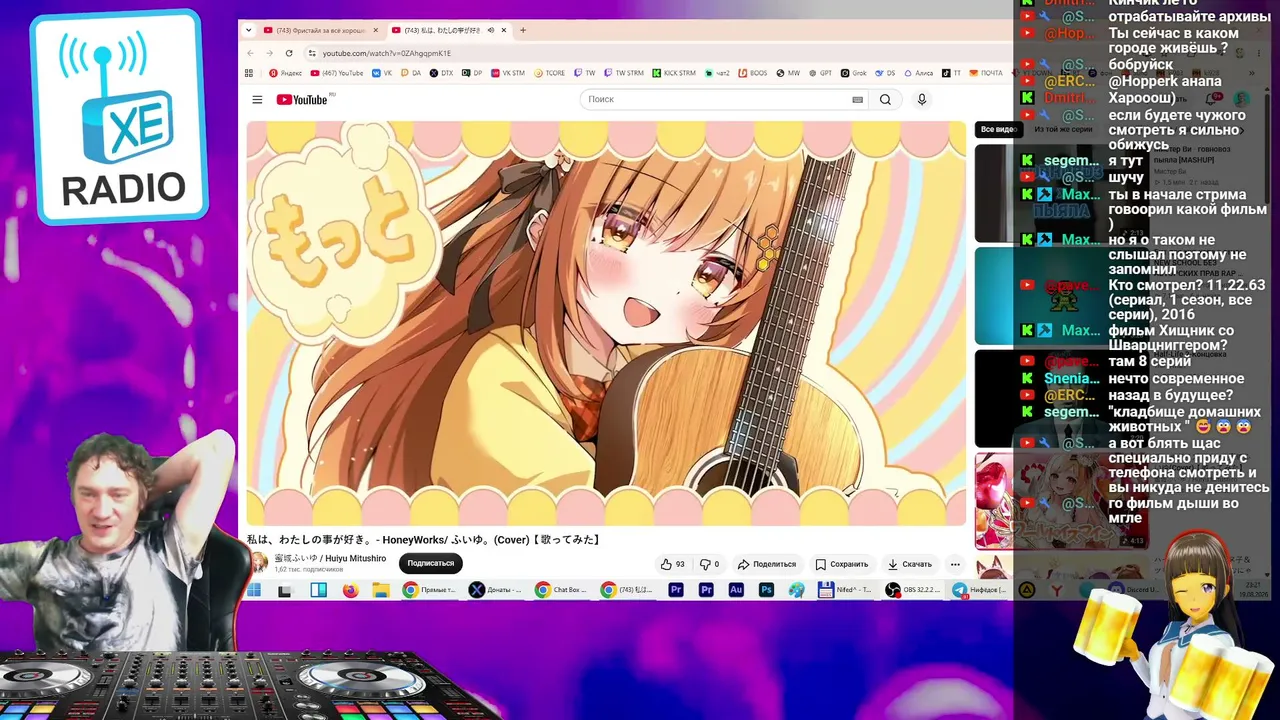Open the GPT bookmark
The image size is (1280, 720).
point(820,73)
